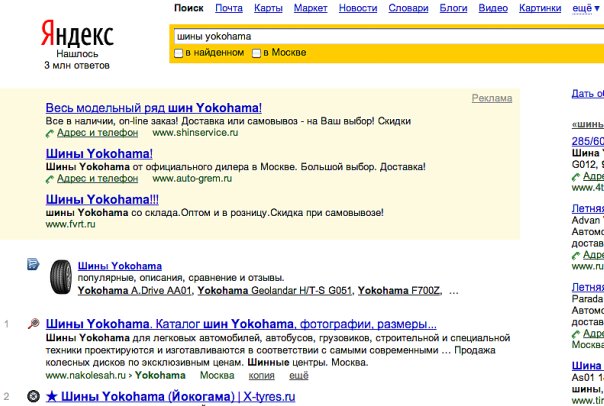Click the Реклама label link
The width and height of the screenshot is (604, 406).
pyautogui.click(x=492, y=98)
